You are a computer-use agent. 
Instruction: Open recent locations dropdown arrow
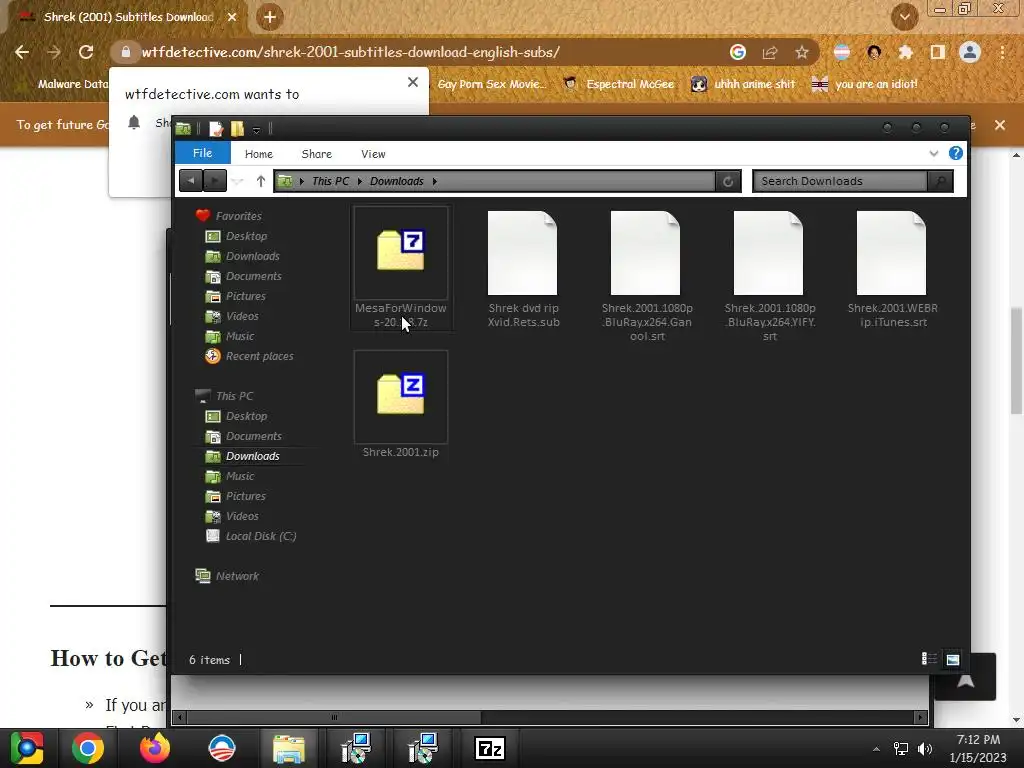coord(238,182)
